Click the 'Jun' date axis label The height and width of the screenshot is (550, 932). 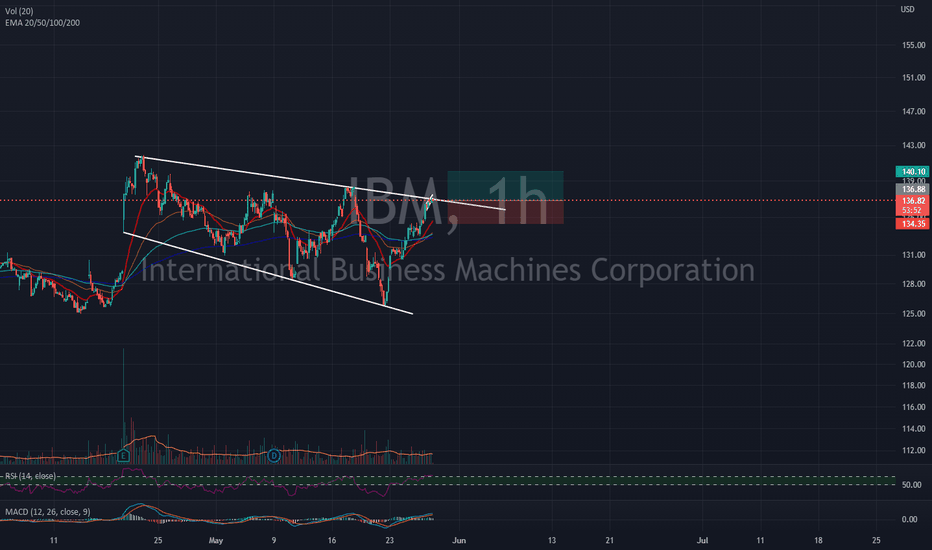(x=459, y=540)
